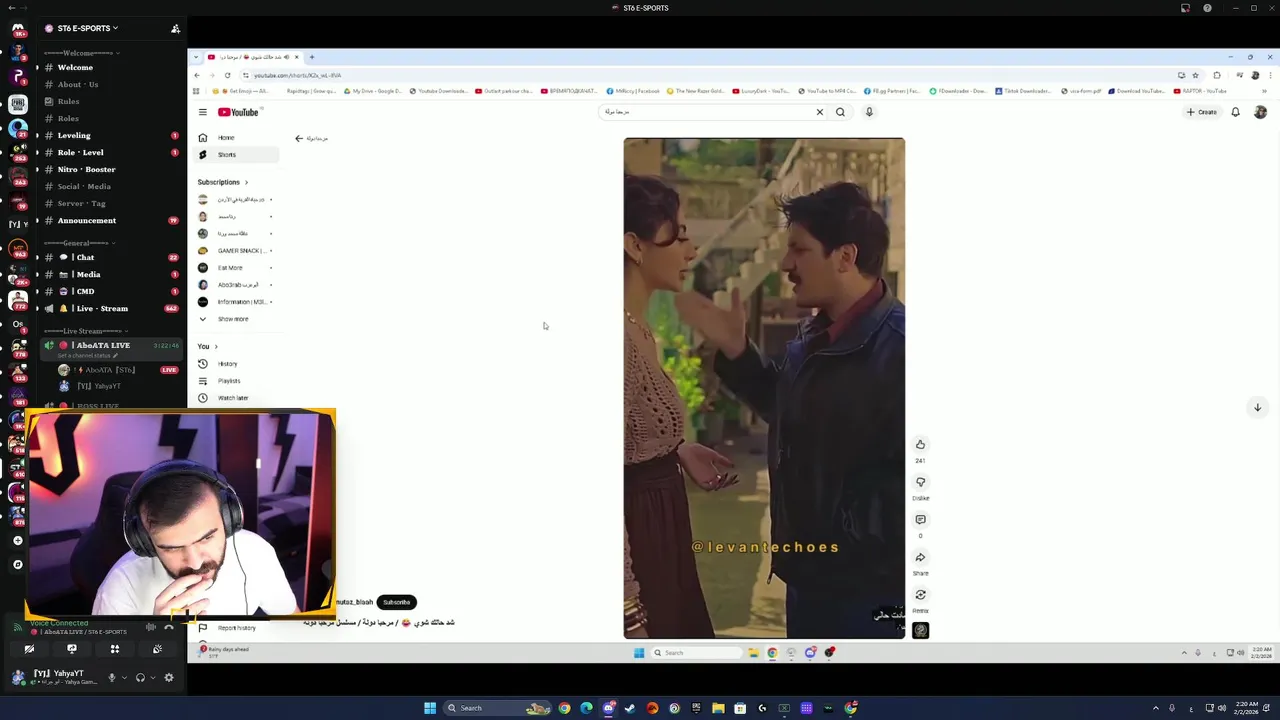The image size is (1280, 720).
Task: Open Discord user settings gear
Action: (169, 678)
